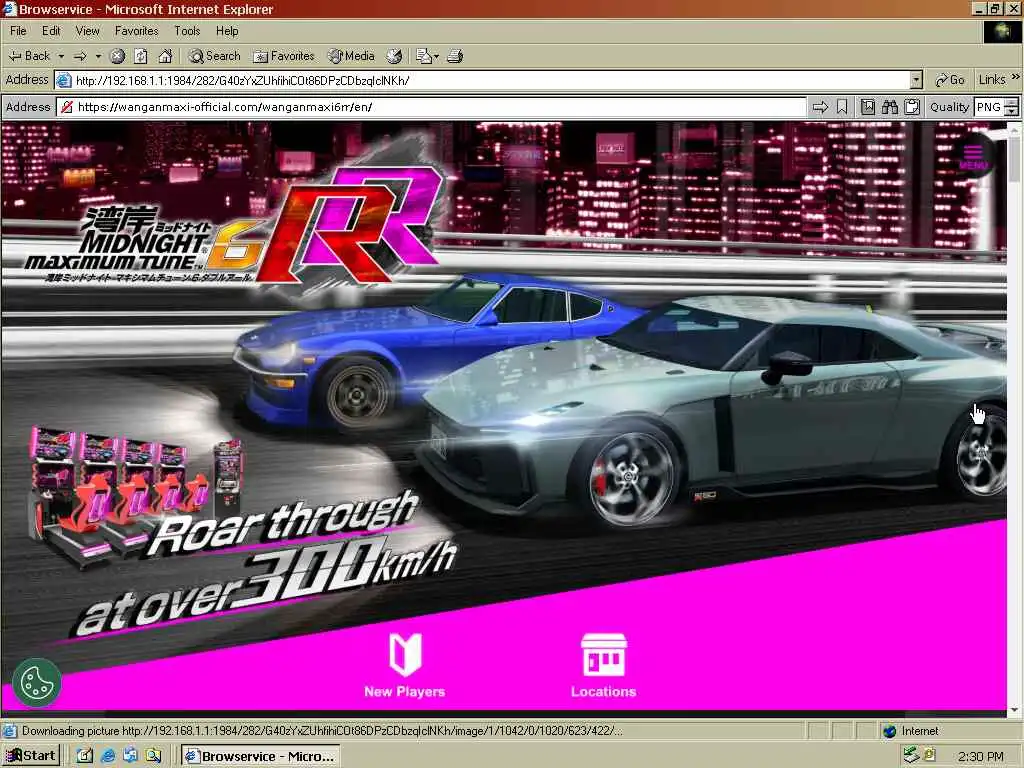Click the second system tray icon

[930, 756]
